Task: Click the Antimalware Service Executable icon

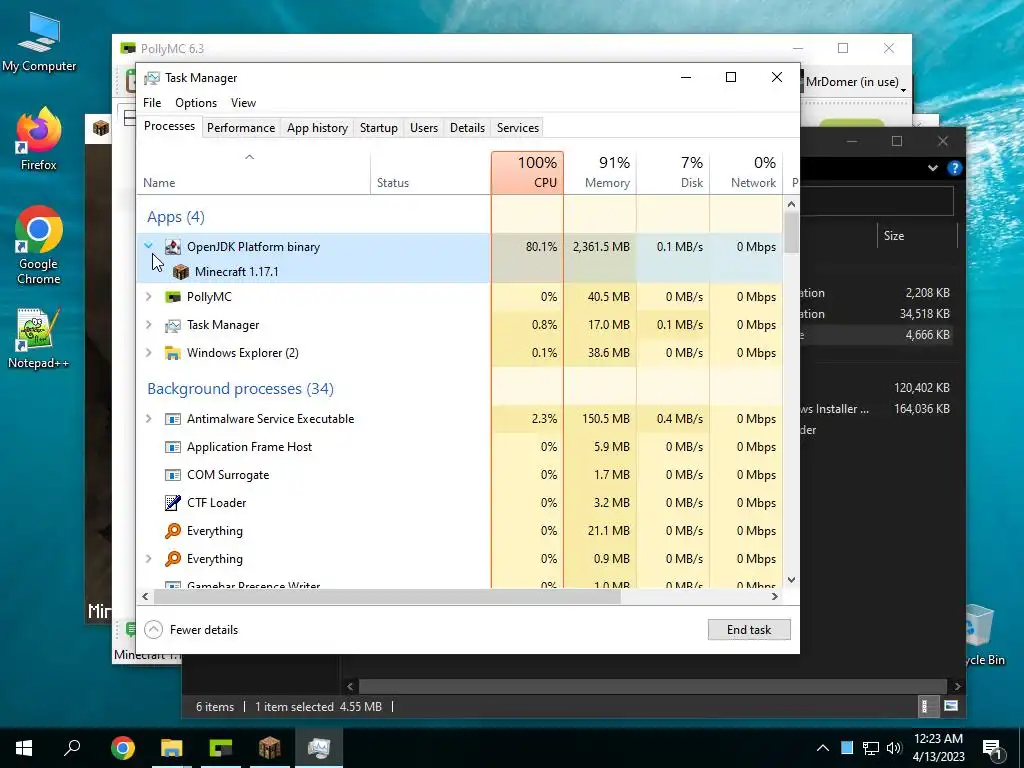Action: (172, 419)
